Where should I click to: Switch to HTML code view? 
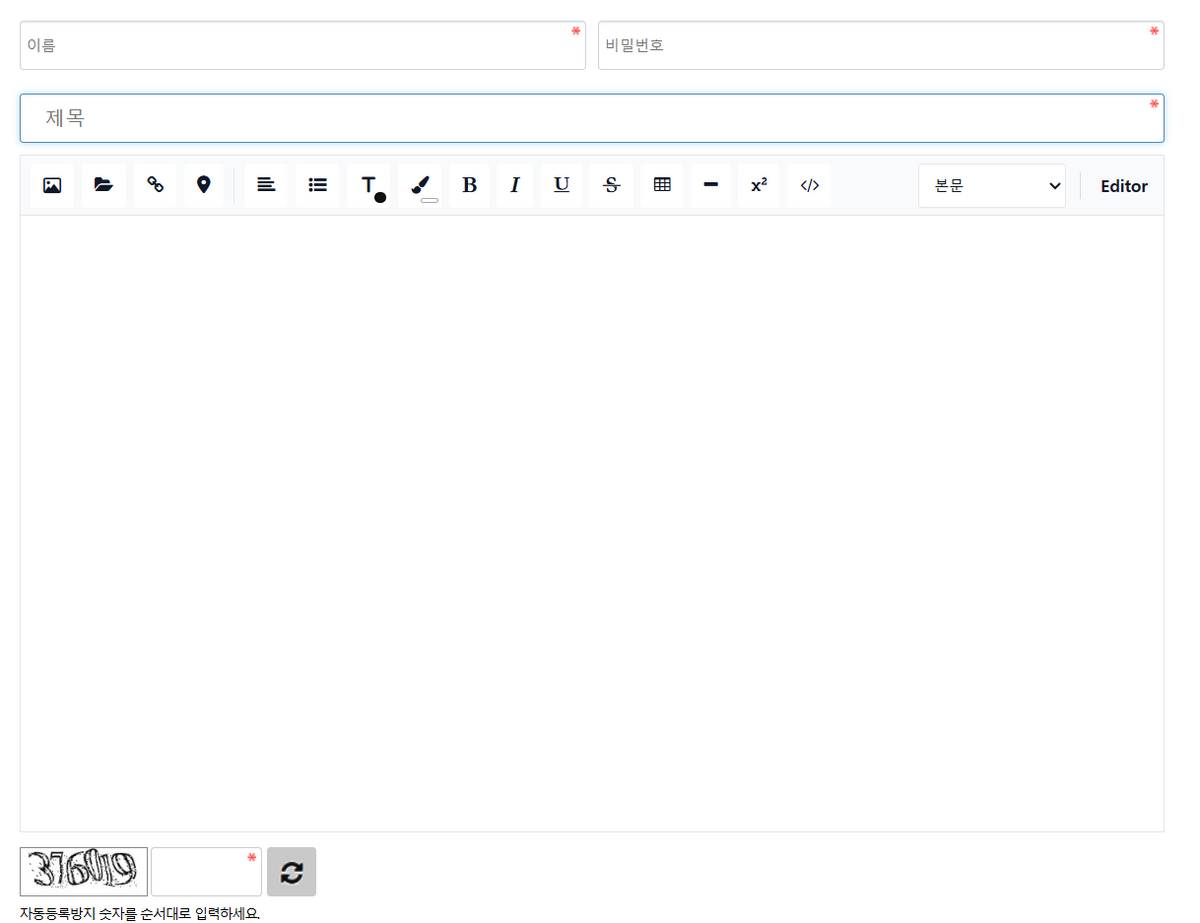810,185
